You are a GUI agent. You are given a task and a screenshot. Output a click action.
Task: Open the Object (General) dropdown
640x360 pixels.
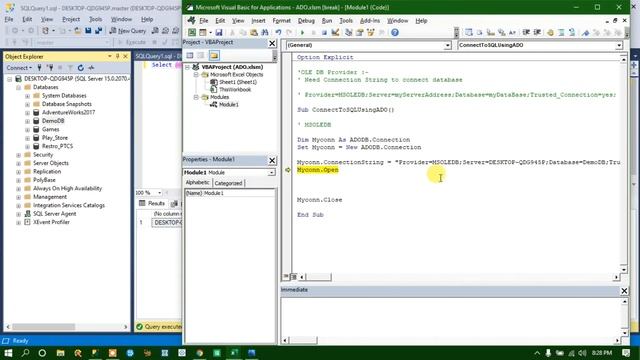tap(447, 45)
